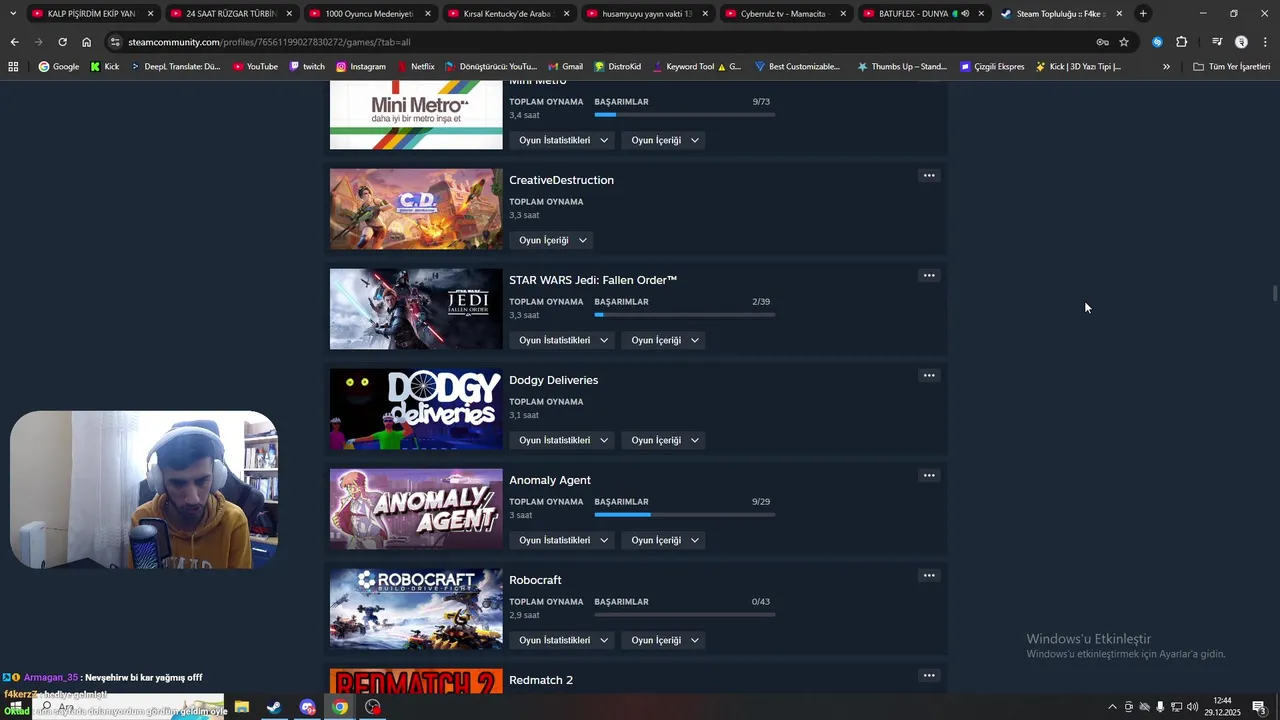This screenshot has width=1280, height=720.
Task: Switch to Chrome in the taskbar
Action: click(340, 707)
